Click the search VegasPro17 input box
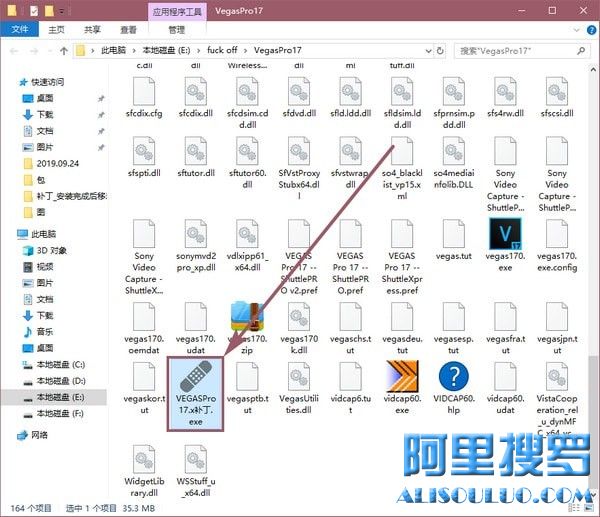The image size is (600, 517). [x=521, y=51]
